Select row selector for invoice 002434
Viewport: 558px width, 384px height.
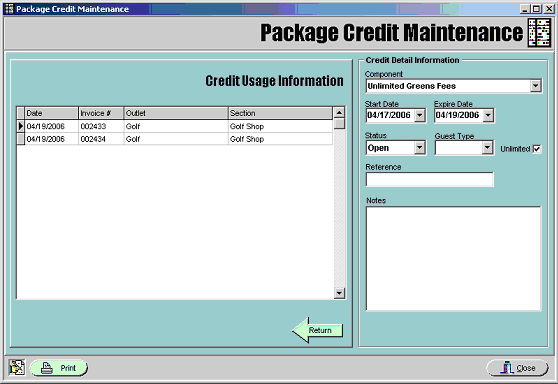click(x=21, y=139)
